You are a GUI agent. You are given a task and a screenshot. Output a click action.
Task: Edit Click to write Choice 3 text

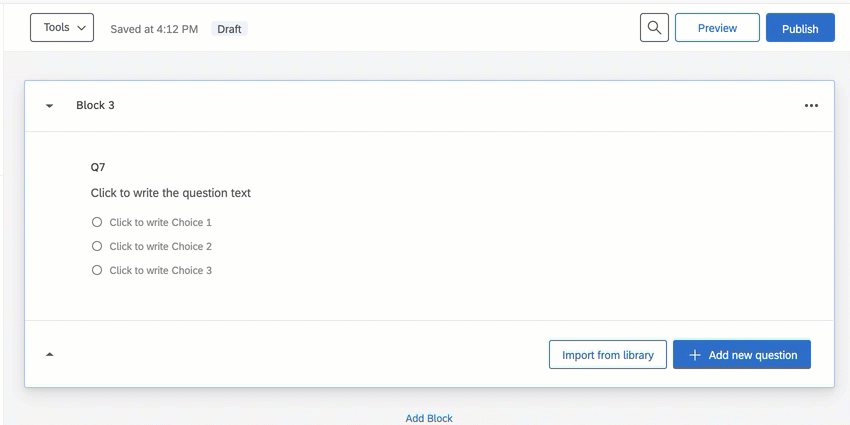pyautogui.click(x=160, y=270)
